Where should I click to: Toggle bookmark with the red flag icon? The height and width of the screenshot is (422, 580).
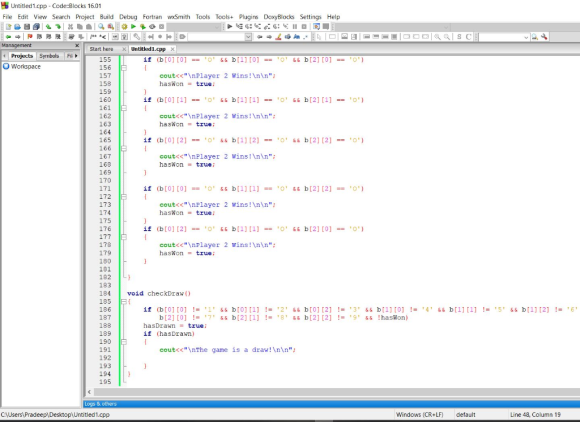pyautogui.click(x=30, y=37)
